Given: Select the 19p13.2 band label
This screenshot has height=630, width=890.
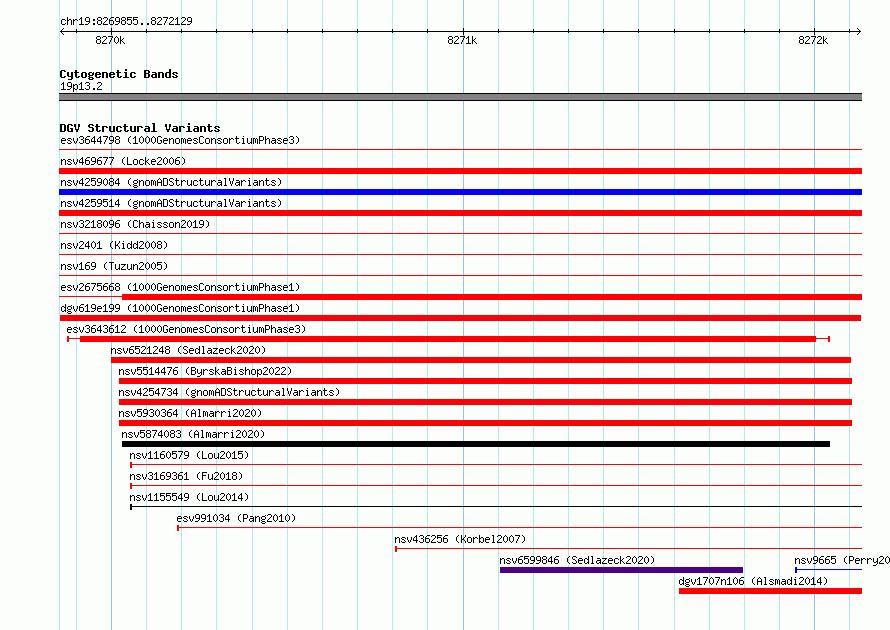Looking at the screenshot, I should click(x=81, y=86).
